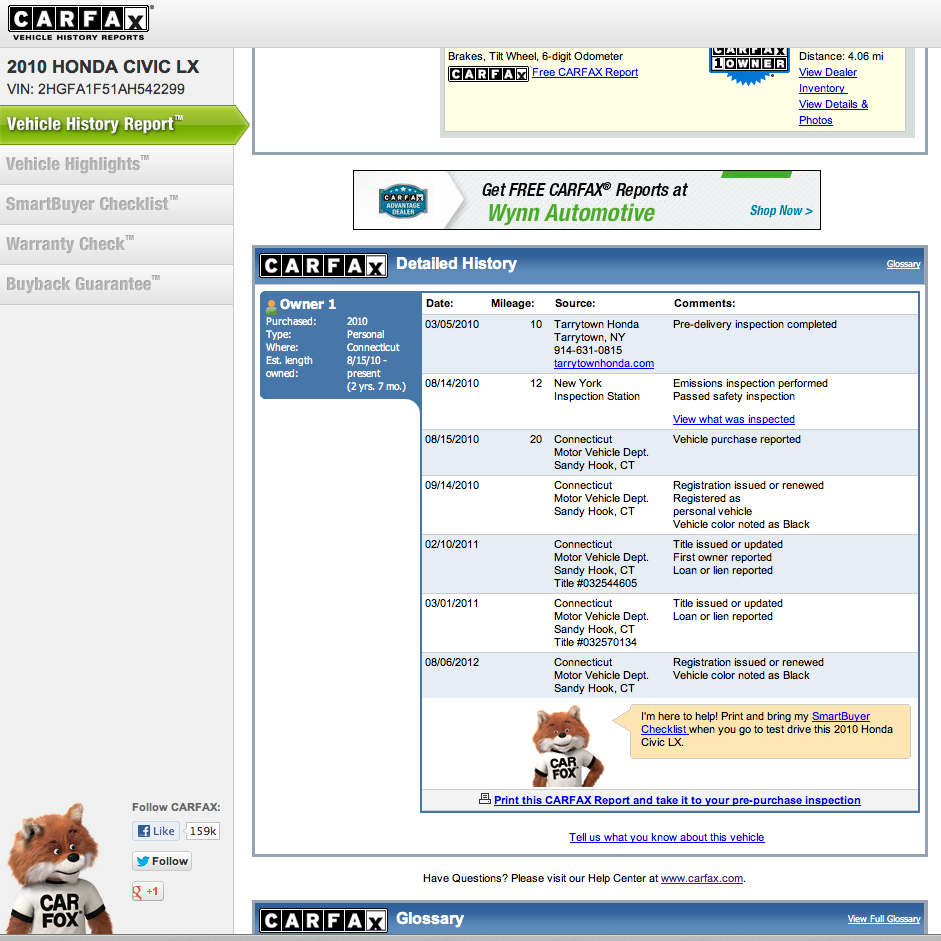The image size is (941, 941).
Task: Click the CARFAX logo in the header
Action: 80,22
